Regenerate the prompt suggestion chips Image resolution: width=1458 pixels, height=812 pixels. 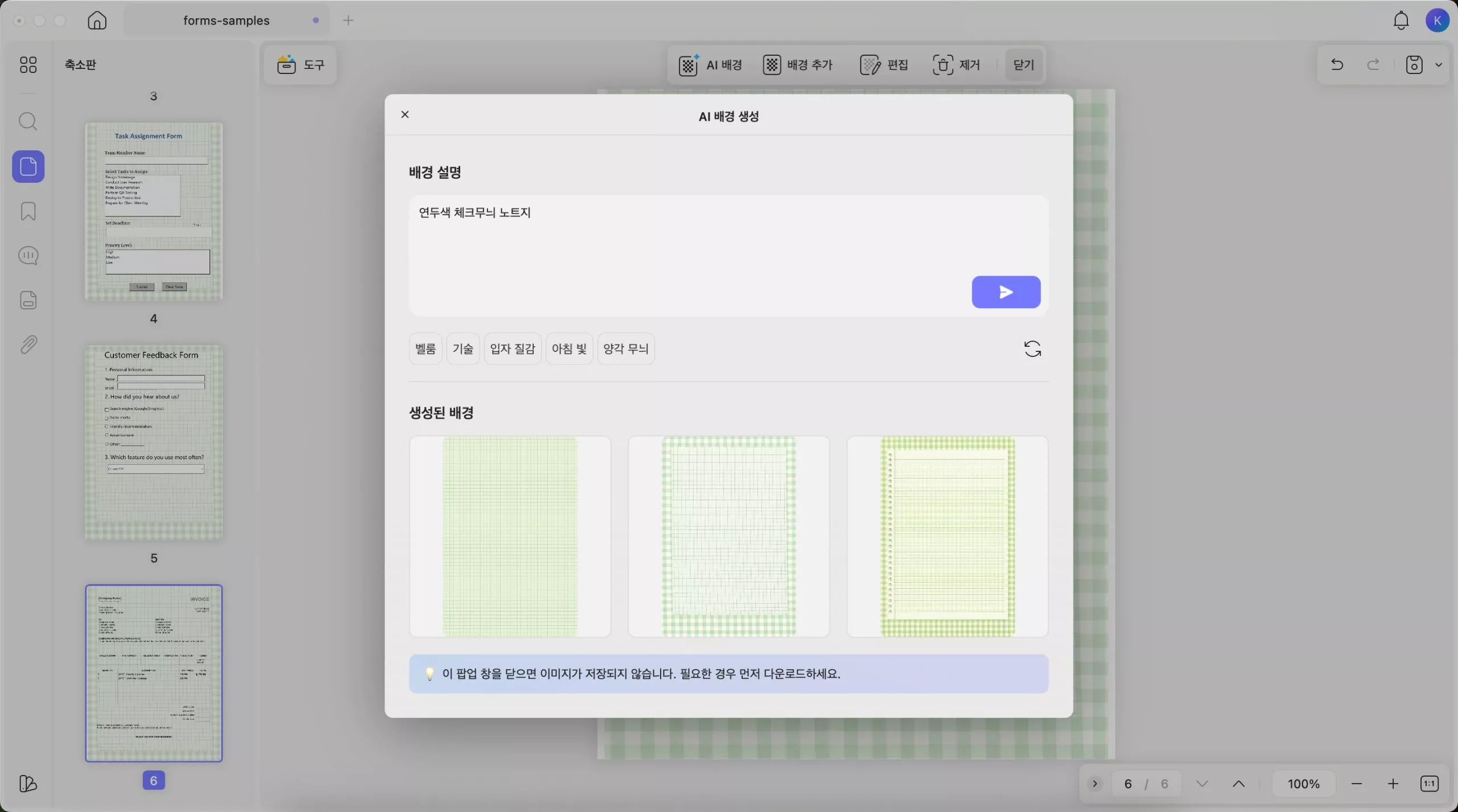[1032, 348]
